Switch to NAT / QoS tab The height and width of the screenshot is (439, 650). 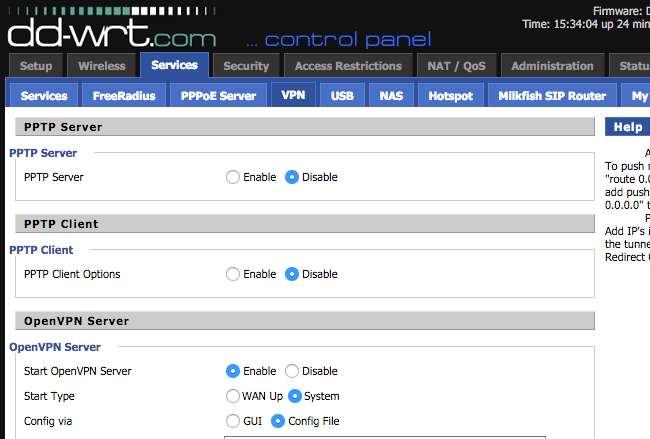point(456,65)
